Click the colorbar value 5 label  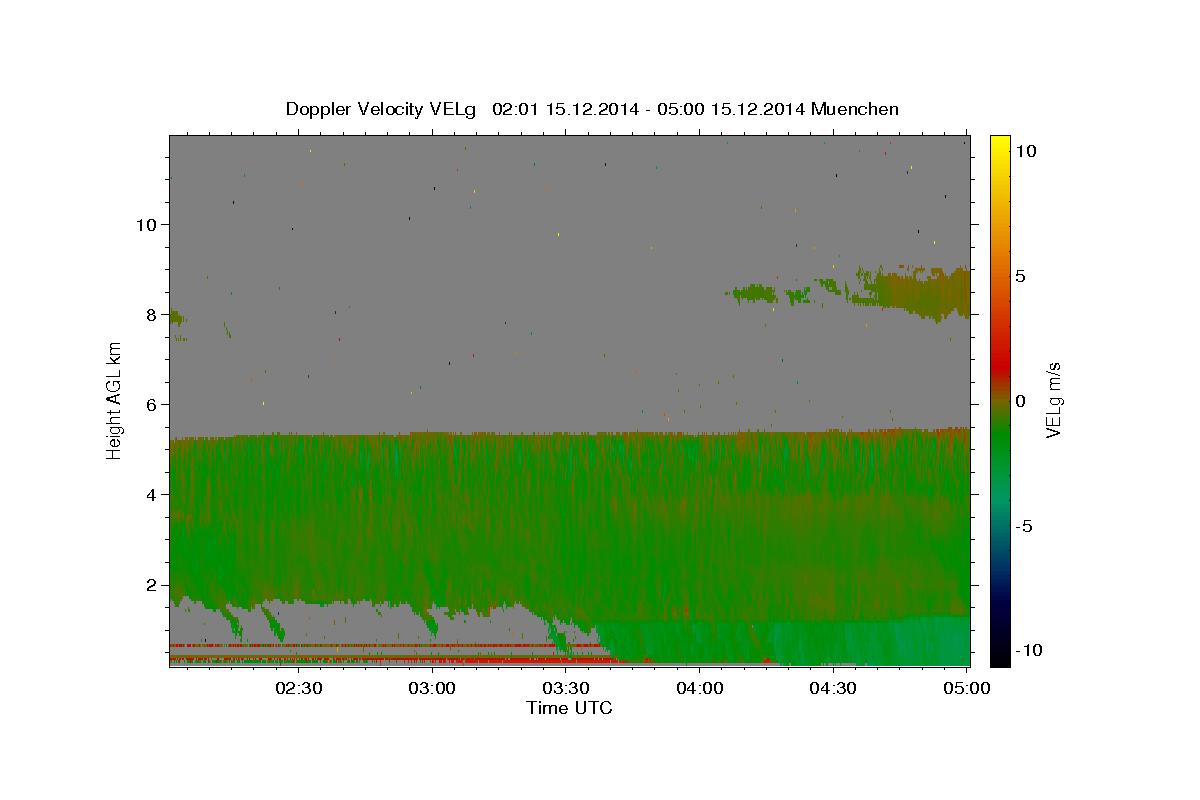point(1020,276)
